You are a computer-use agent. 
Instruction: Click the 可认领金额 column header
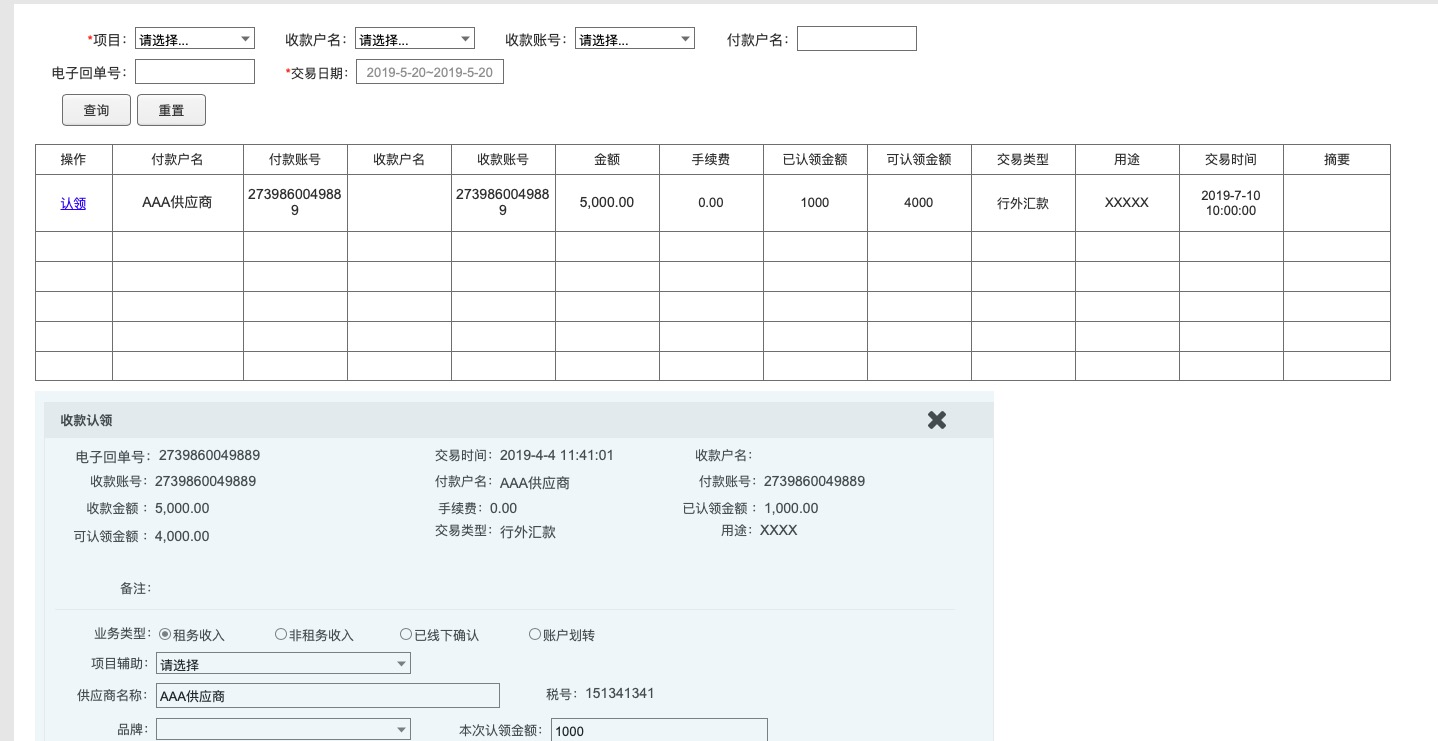point(919,160)
